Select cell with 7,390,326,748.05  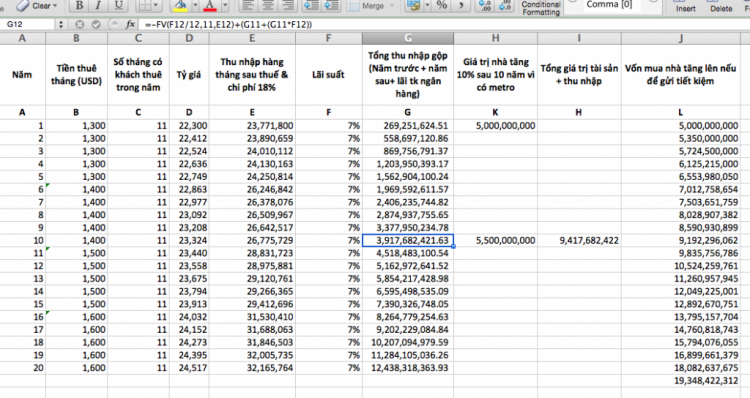[x=408, y=304]
